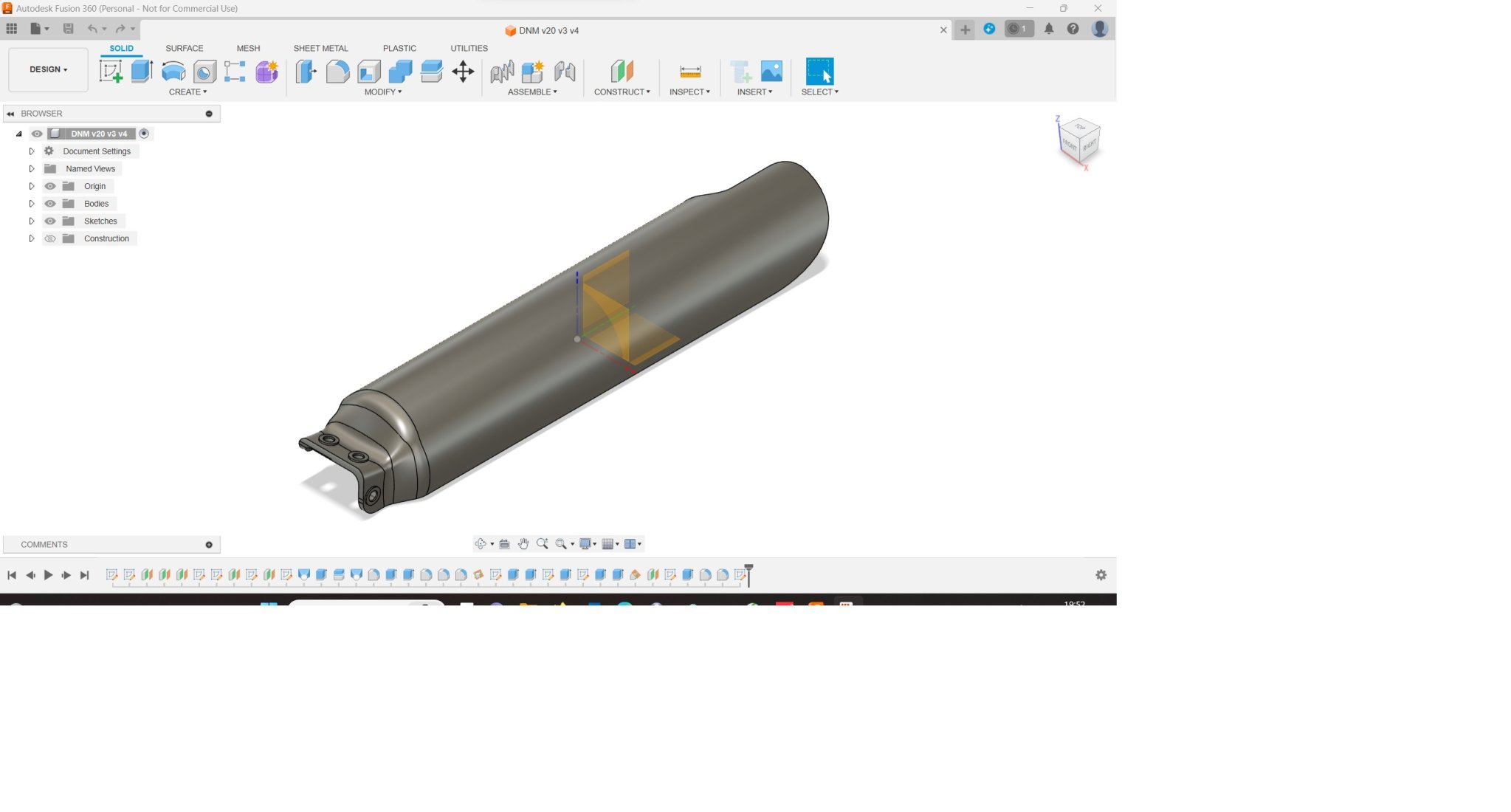This screenshot has height=812, width=1511.
Task: Select the Press Pull modify tool
Action: point(306,72)
